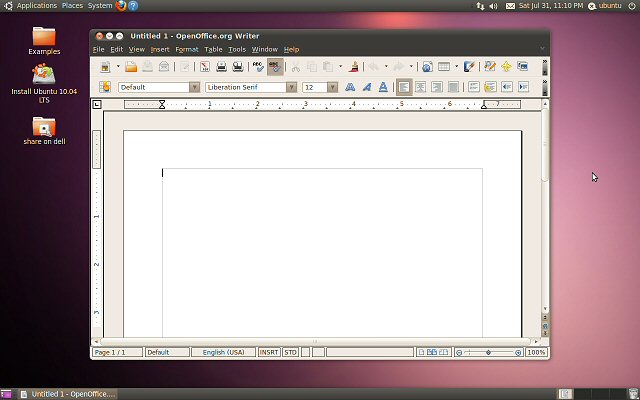The height and width of the screenshot is (400, 640).
Task: Expand the font size 12 dropdown
Action: pos(333,87)
